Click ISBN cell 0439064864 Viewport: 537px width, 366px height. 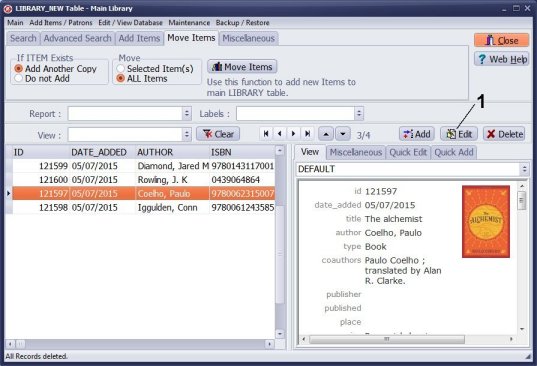pos(242,180)
